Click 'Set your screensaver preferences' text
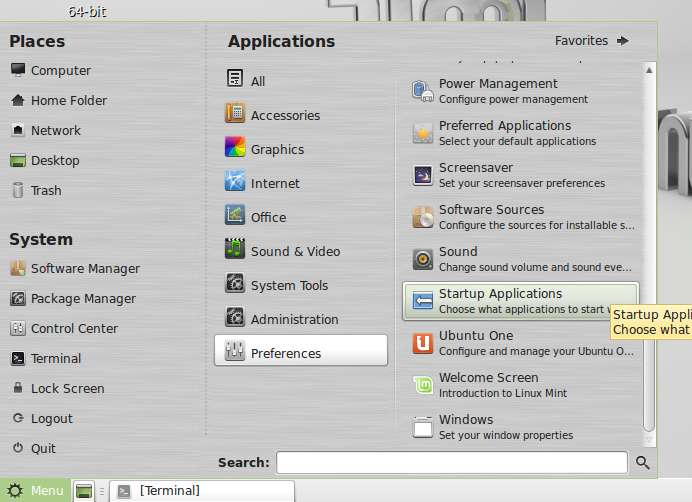 [522, 183]
